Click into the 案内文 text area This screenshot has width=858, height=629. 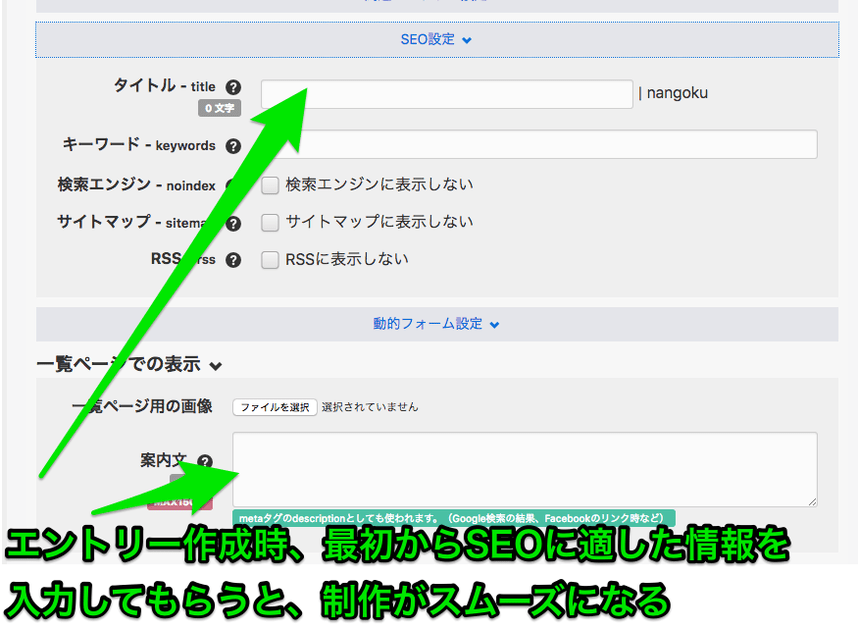pyautogui.click(x=524, y=469)
